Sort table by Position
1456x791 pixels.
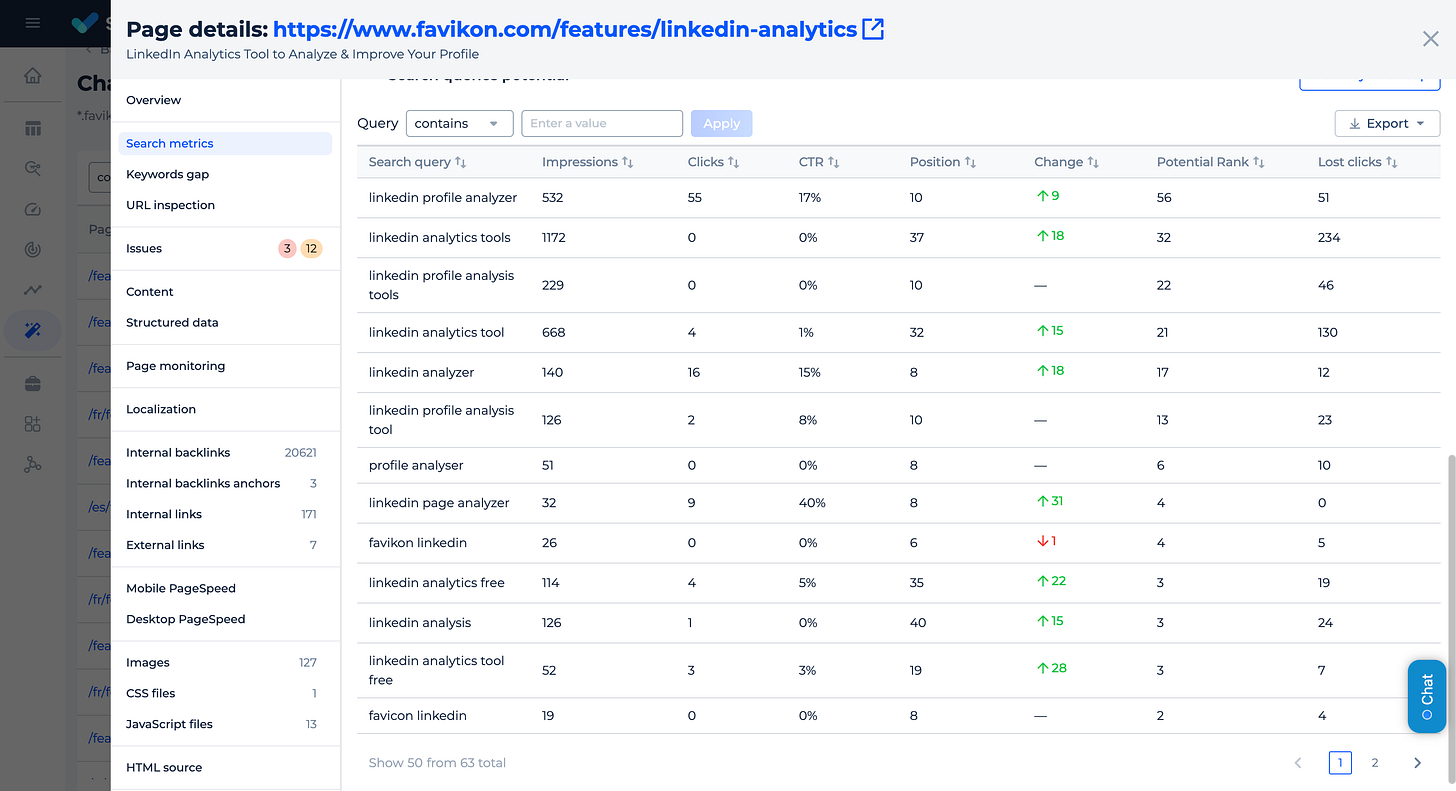(x=970, y=162)
